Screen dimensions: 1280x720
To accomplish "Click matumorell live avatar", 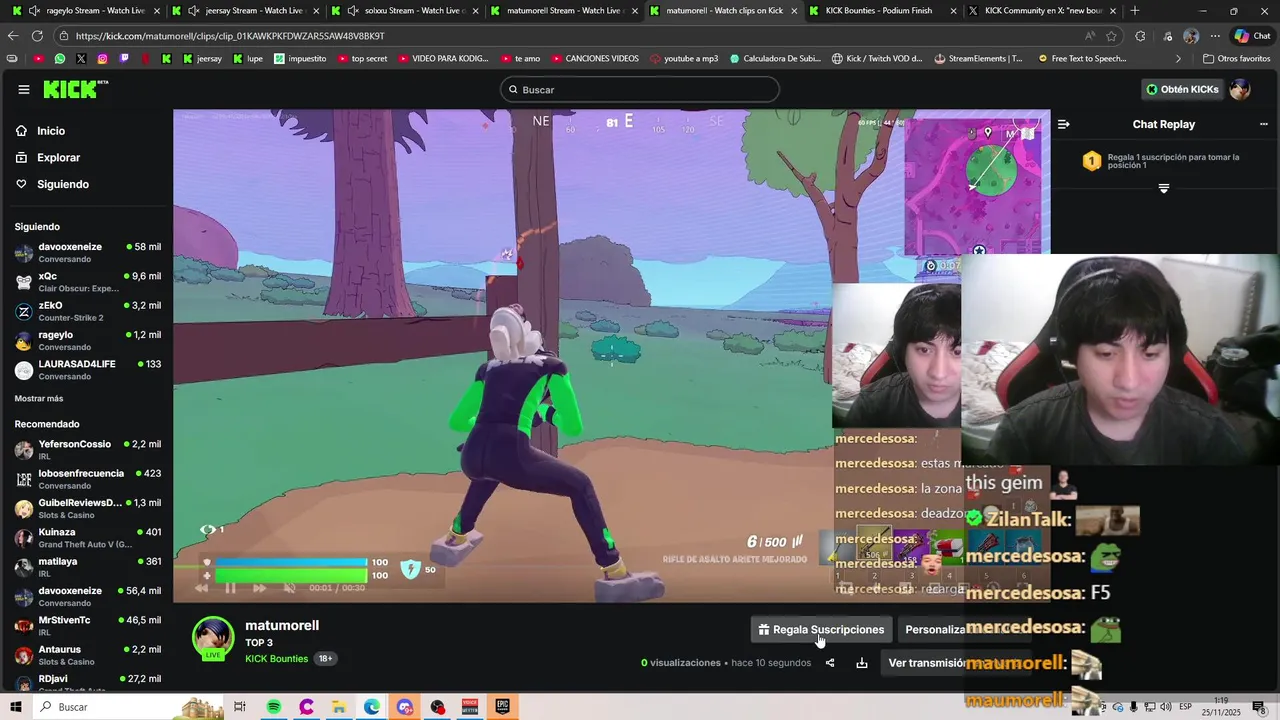I will [213, 640].
